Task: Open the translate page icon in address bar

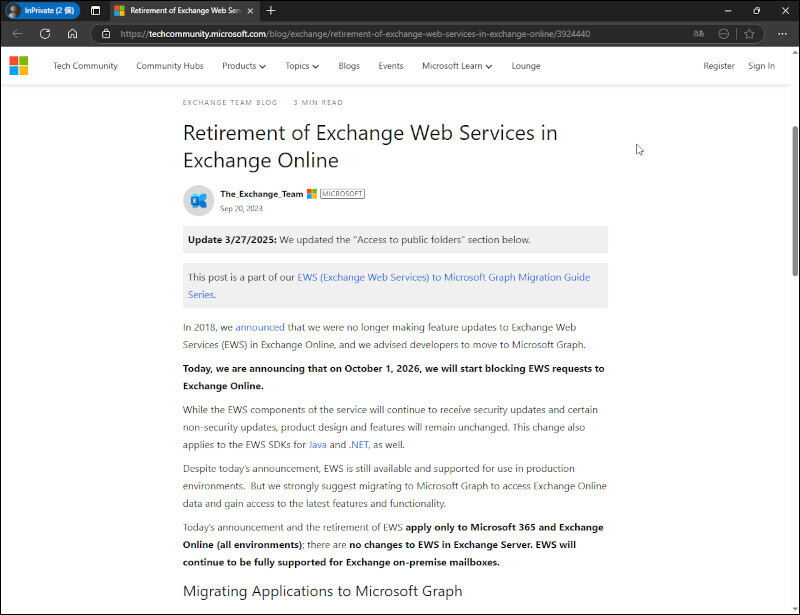Action: coord(698,34)
